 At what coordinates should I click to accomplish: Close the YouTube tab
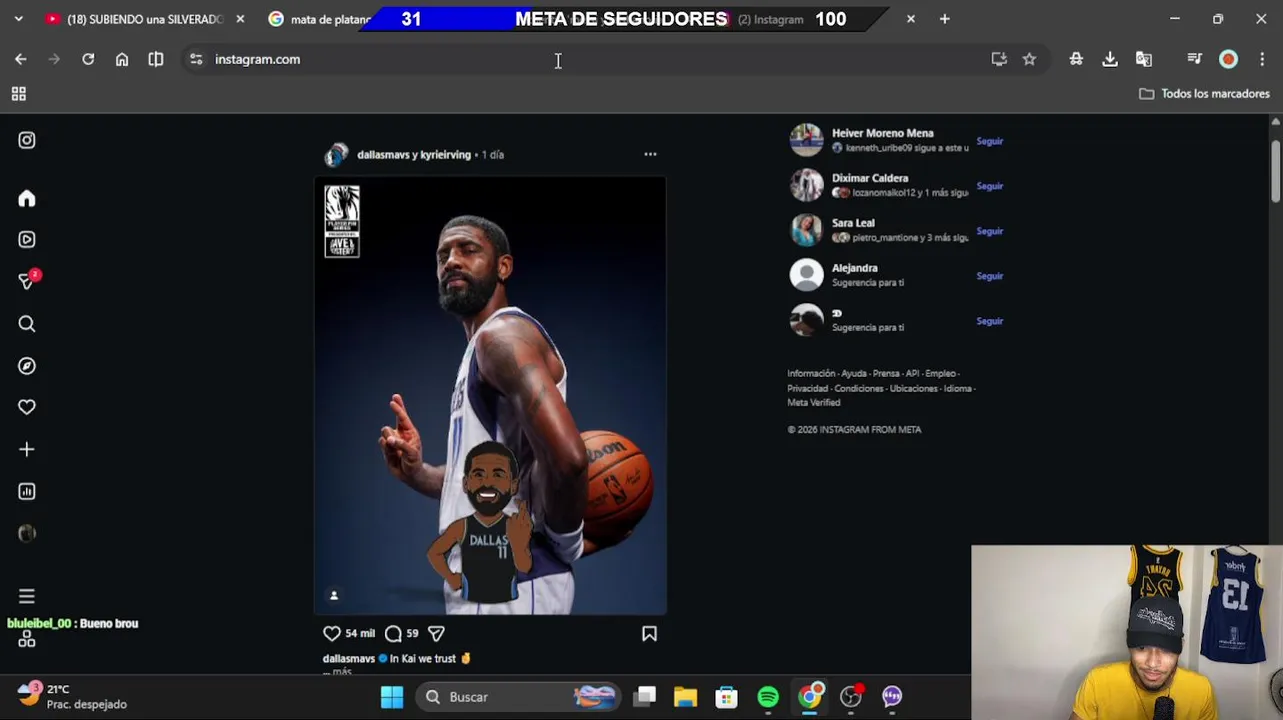click(x=240, y=19)
